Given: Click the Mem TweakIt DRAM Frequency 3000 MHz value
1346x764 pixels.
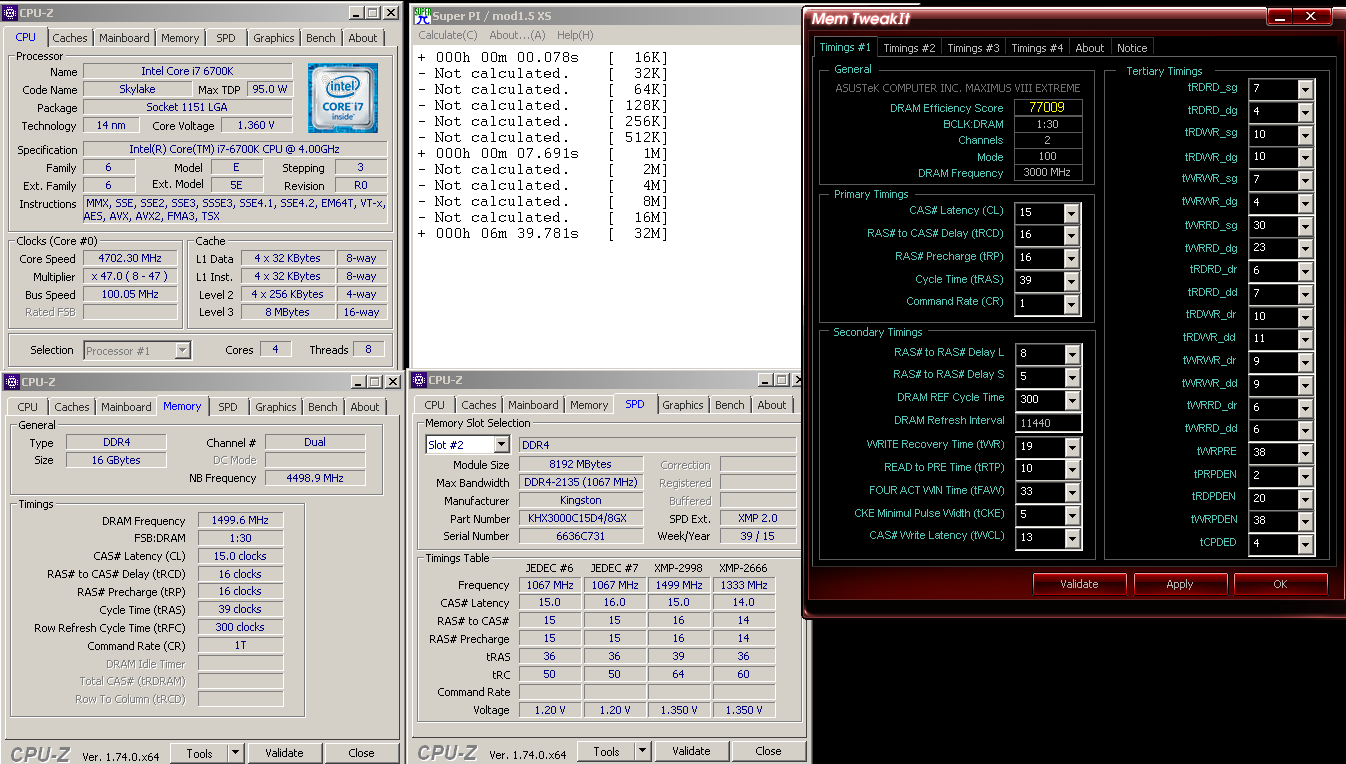Looking at the screenshot, I should point(1048,173).
